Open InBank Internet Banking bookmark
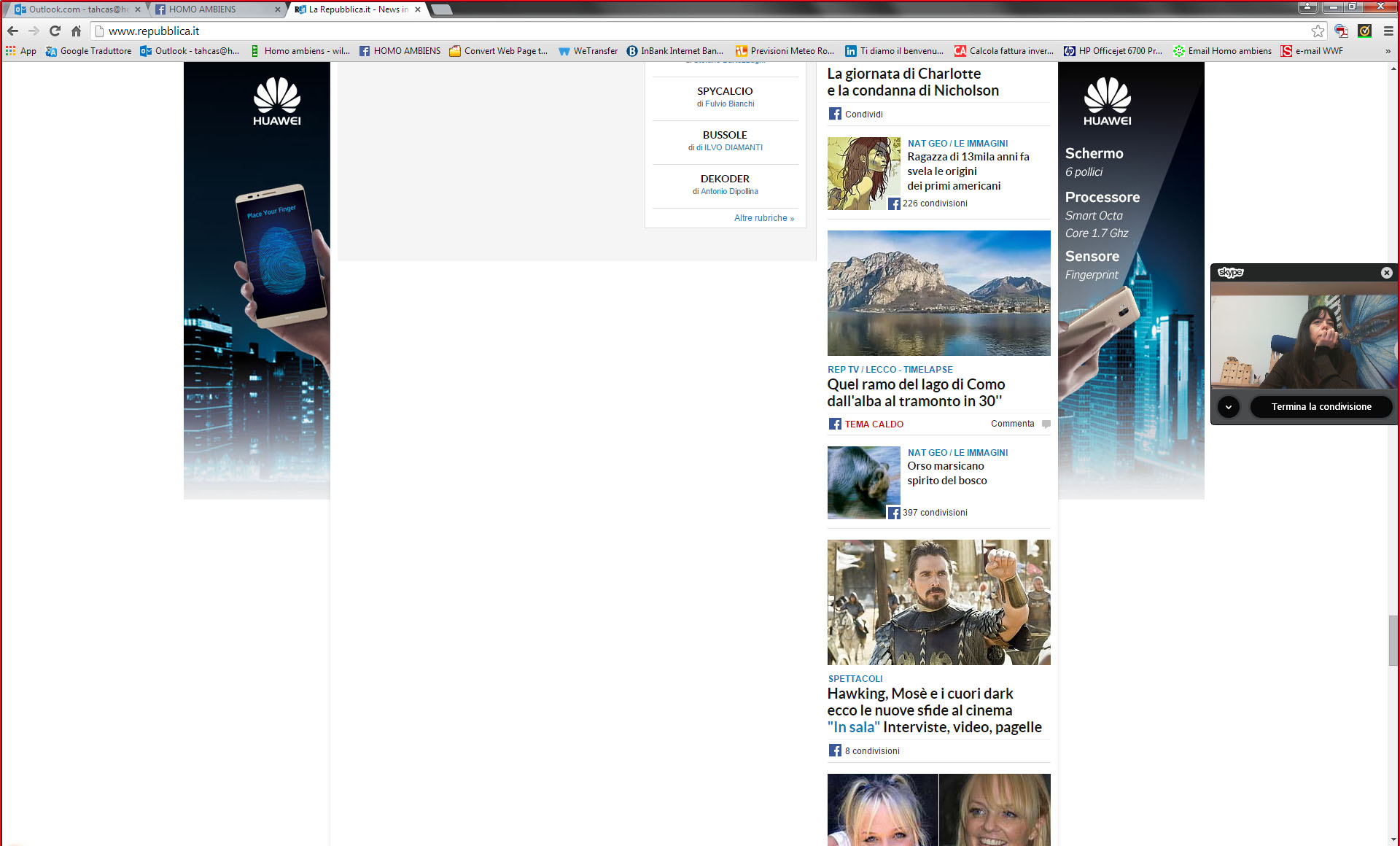 [675, 51]
